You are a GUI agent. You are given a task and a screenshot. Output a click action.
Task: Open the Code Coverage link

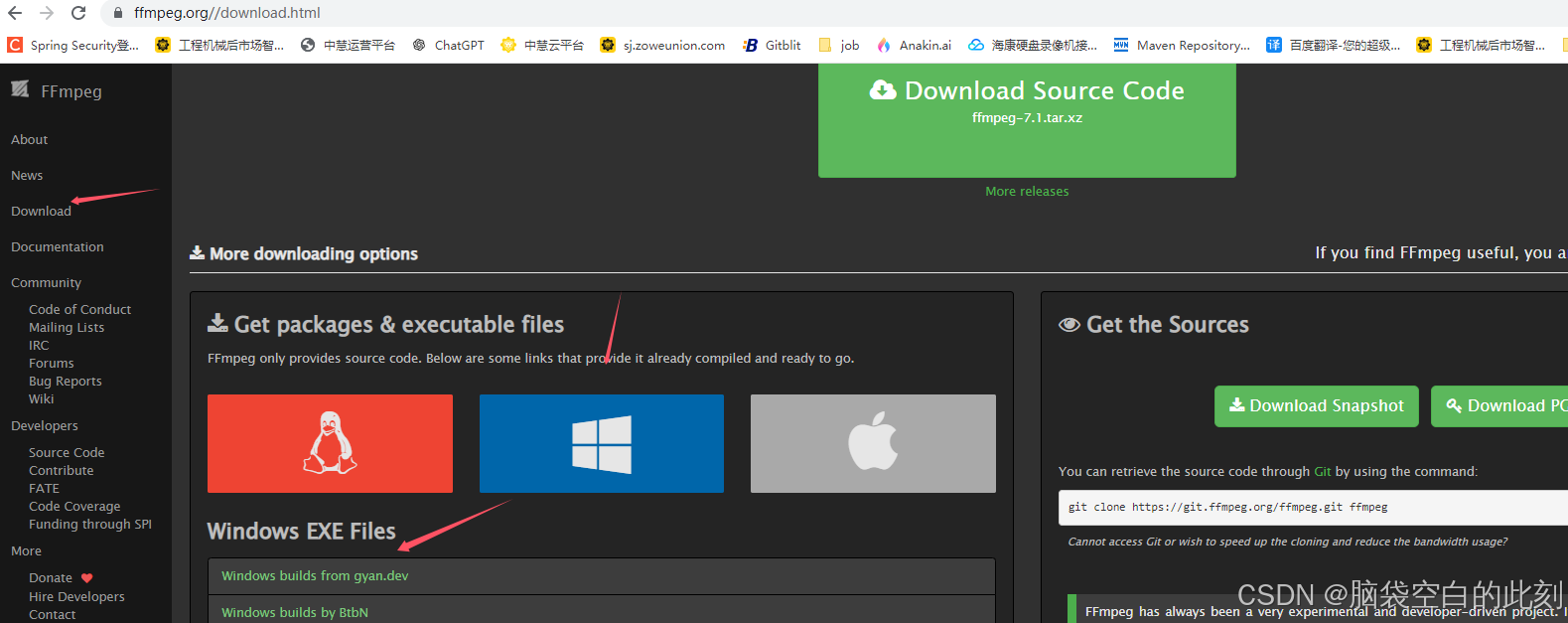(x=74, y=507)
